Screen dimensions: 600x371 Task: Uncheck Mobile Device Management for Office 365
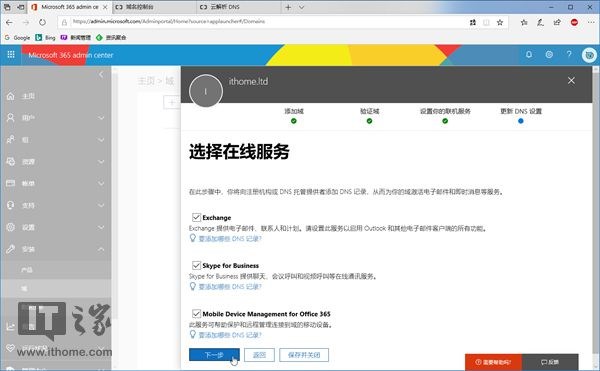(x=196, y=314)
